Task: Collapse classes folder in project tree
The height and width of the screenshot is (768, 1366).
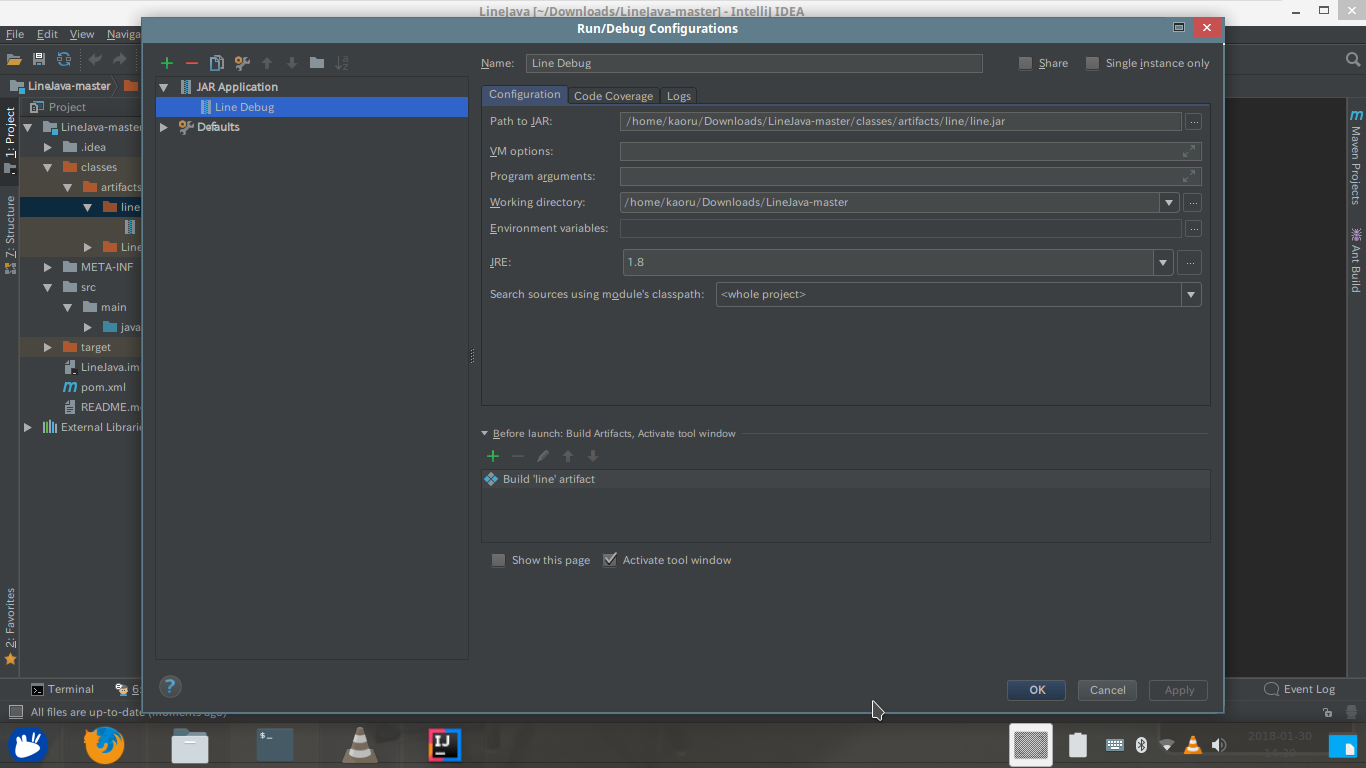Action: [47, 167]
